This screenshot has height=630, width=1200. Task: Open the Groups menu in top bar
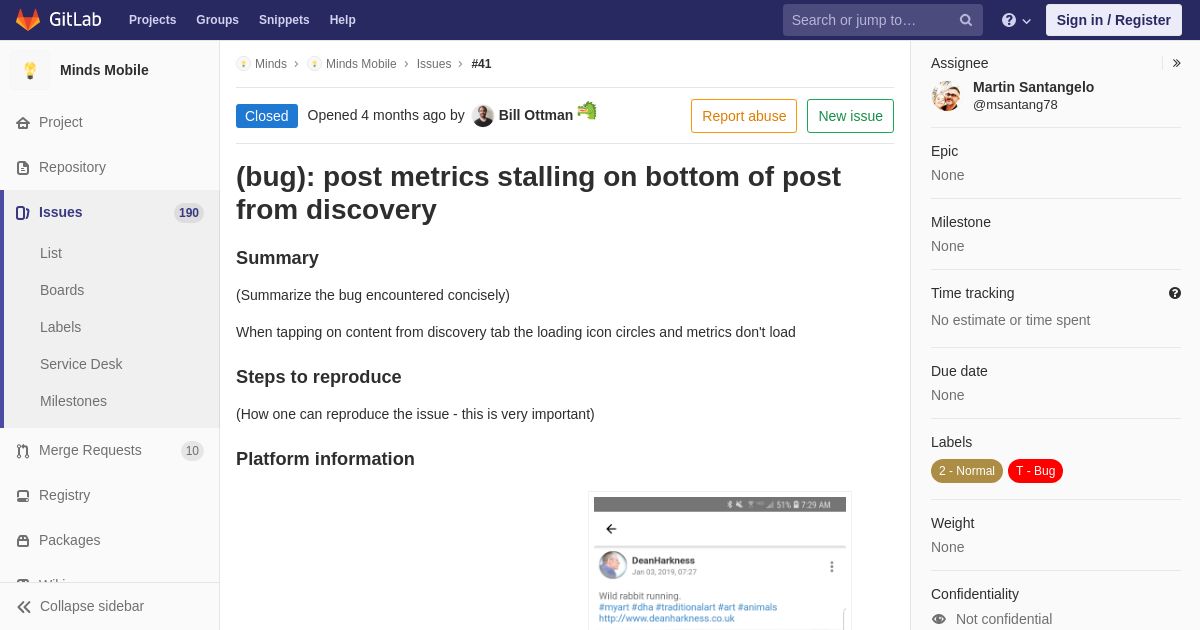point(217,20)
